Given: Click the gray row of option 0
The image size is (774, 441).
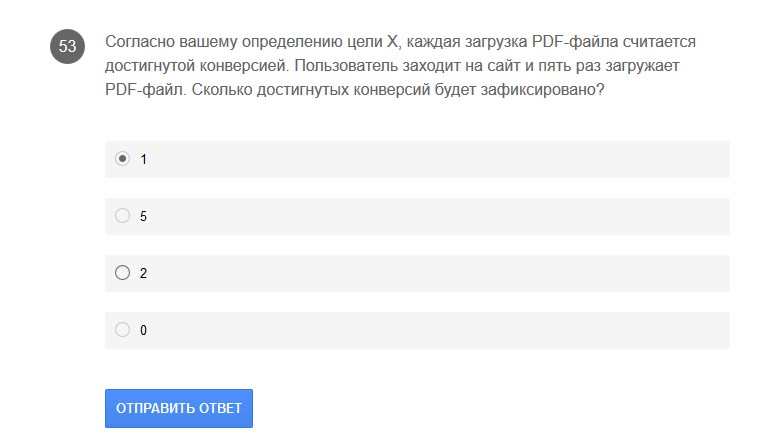Looking at the screenshot, I should click(417, 330).
